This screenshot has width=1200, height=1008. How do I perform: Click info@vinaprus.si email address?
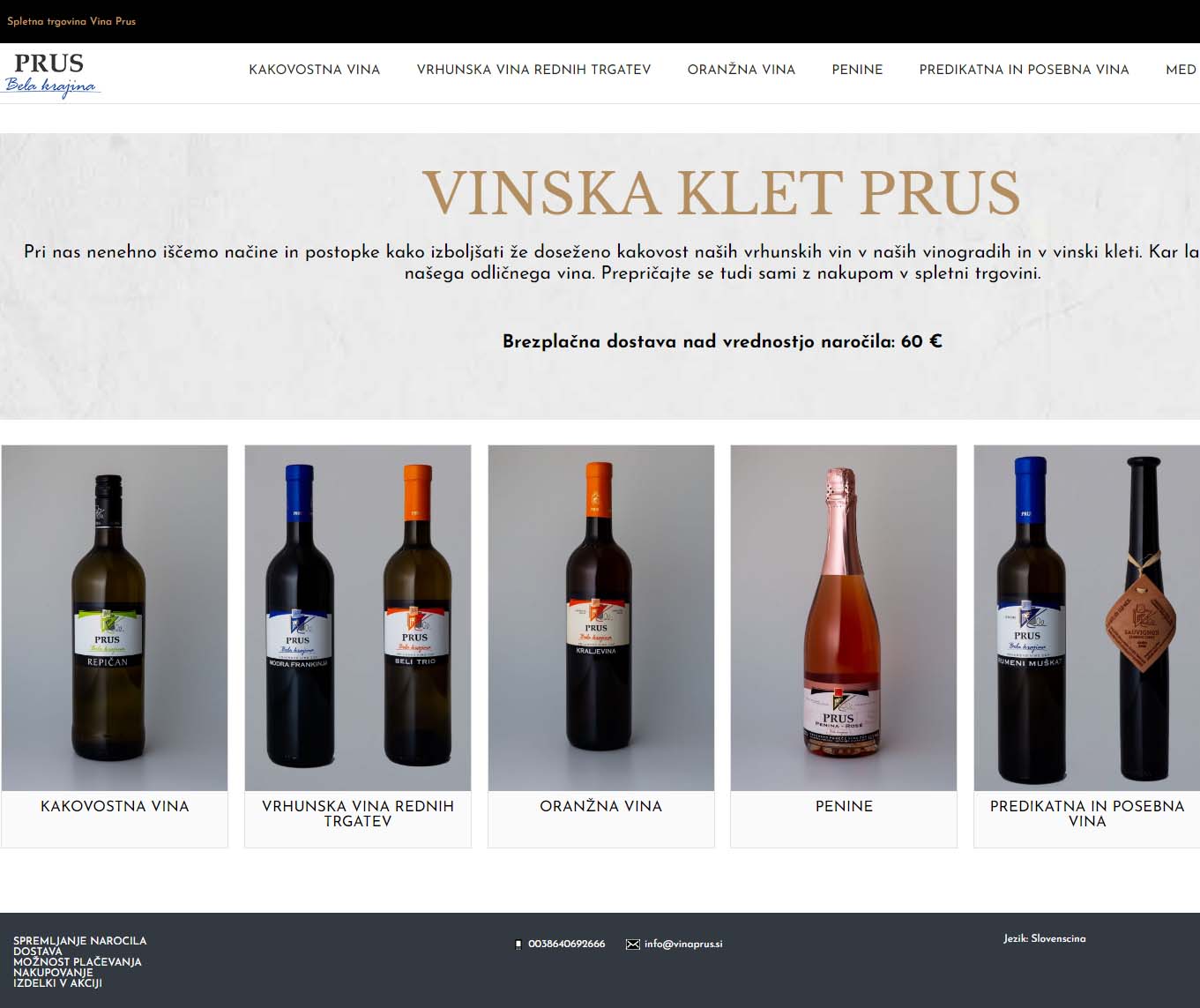[x=683, y=945]
